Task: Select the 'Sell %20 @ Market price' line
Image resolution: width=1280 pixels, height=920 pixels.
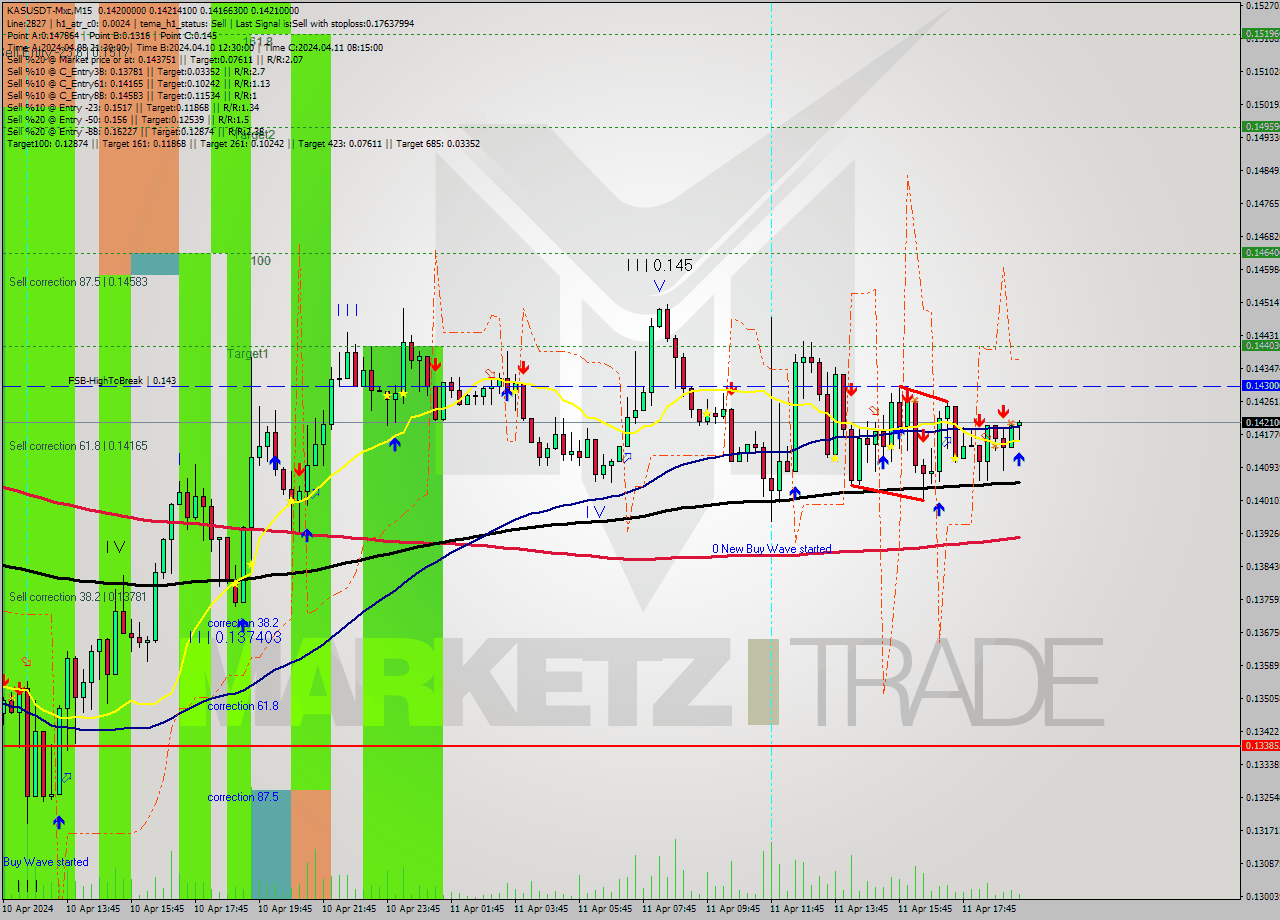Action: [x=155, y=59]
